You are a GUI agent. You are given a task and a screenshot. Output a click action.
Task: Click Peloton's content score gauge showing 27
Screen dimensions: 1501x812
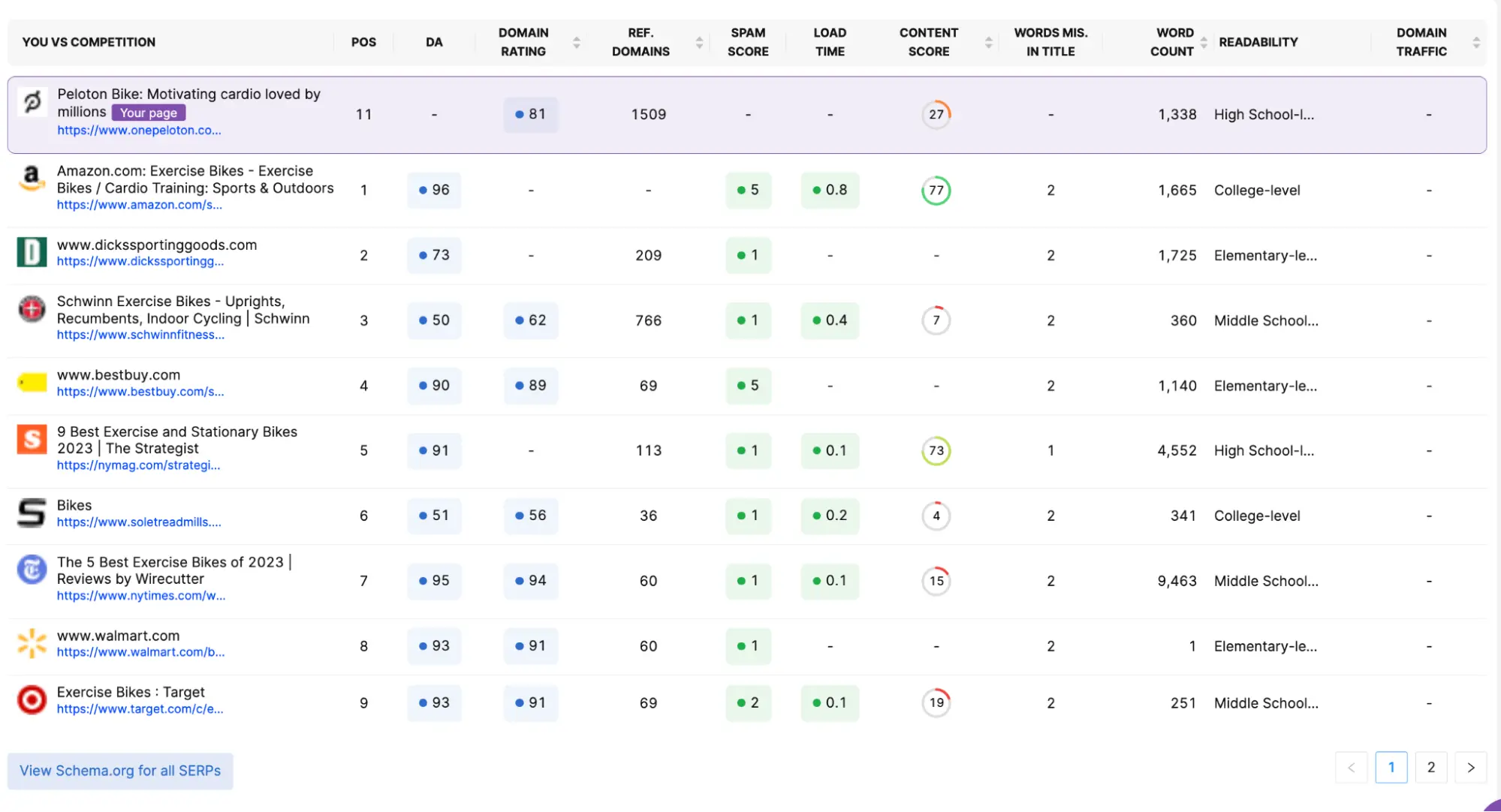936,114
